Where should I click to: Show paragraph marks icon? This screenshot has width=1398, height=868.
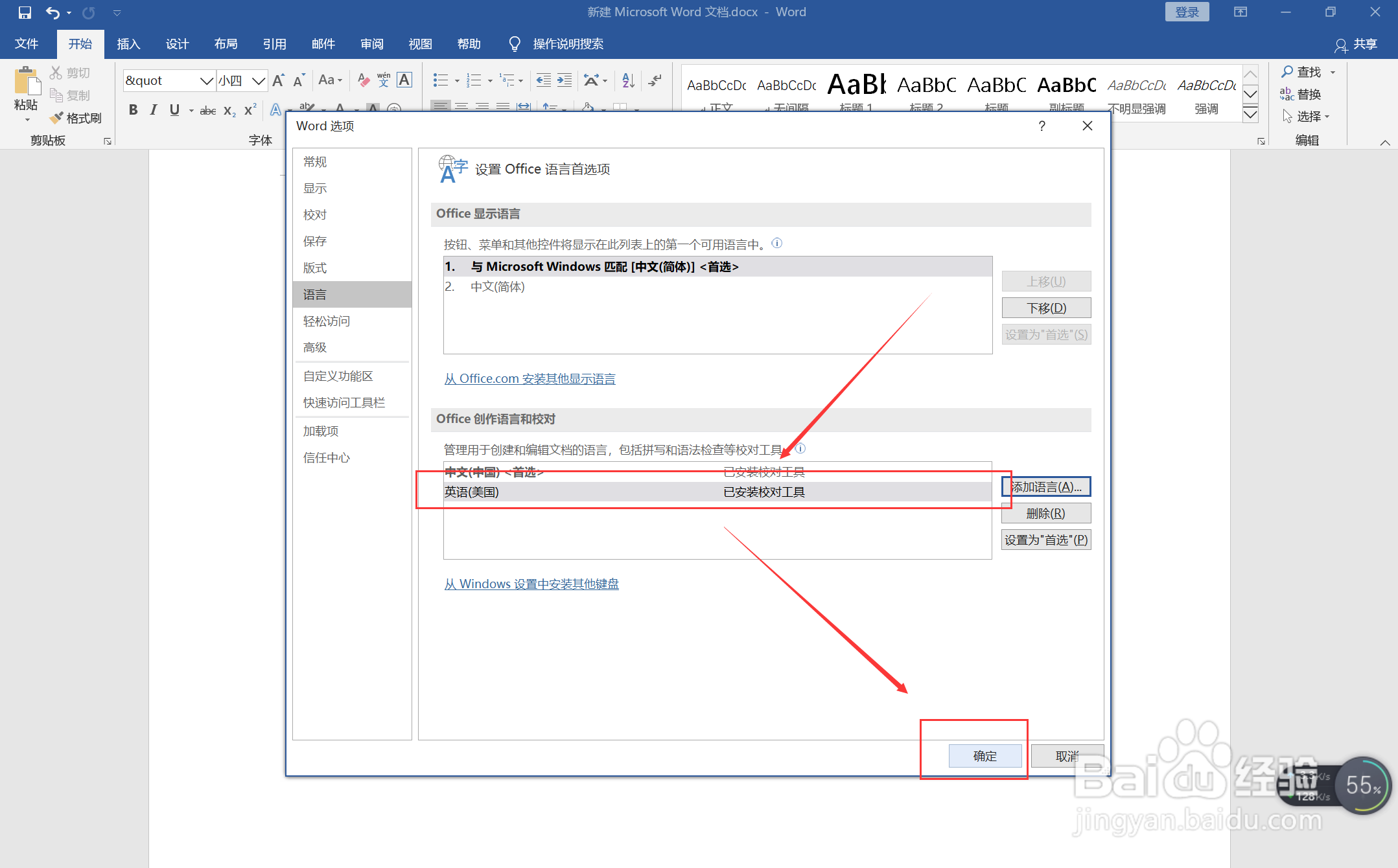pyautogui.click(x=655, y=80)
